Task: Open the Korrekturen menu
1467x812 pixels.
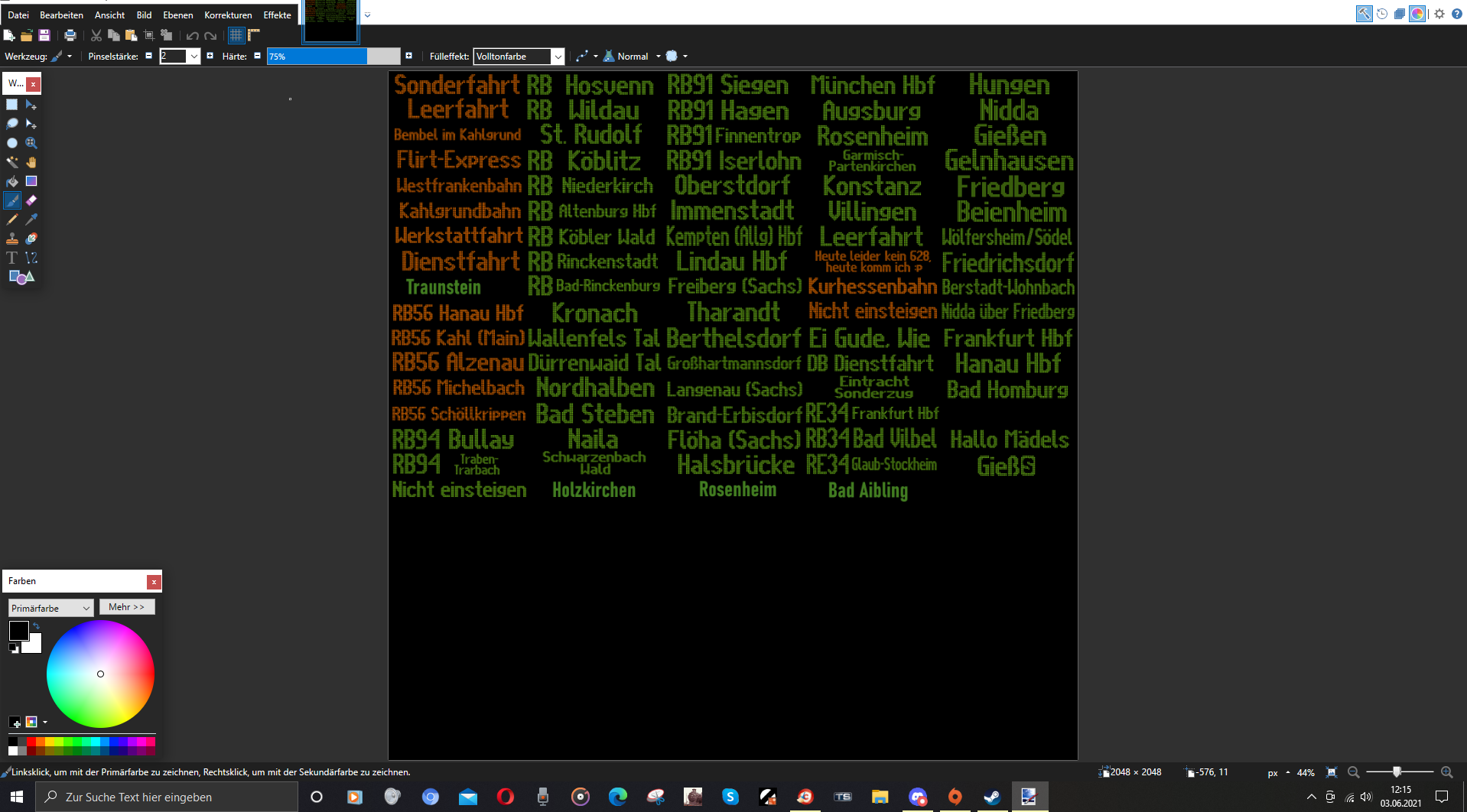Action: (x=228, y=15)
